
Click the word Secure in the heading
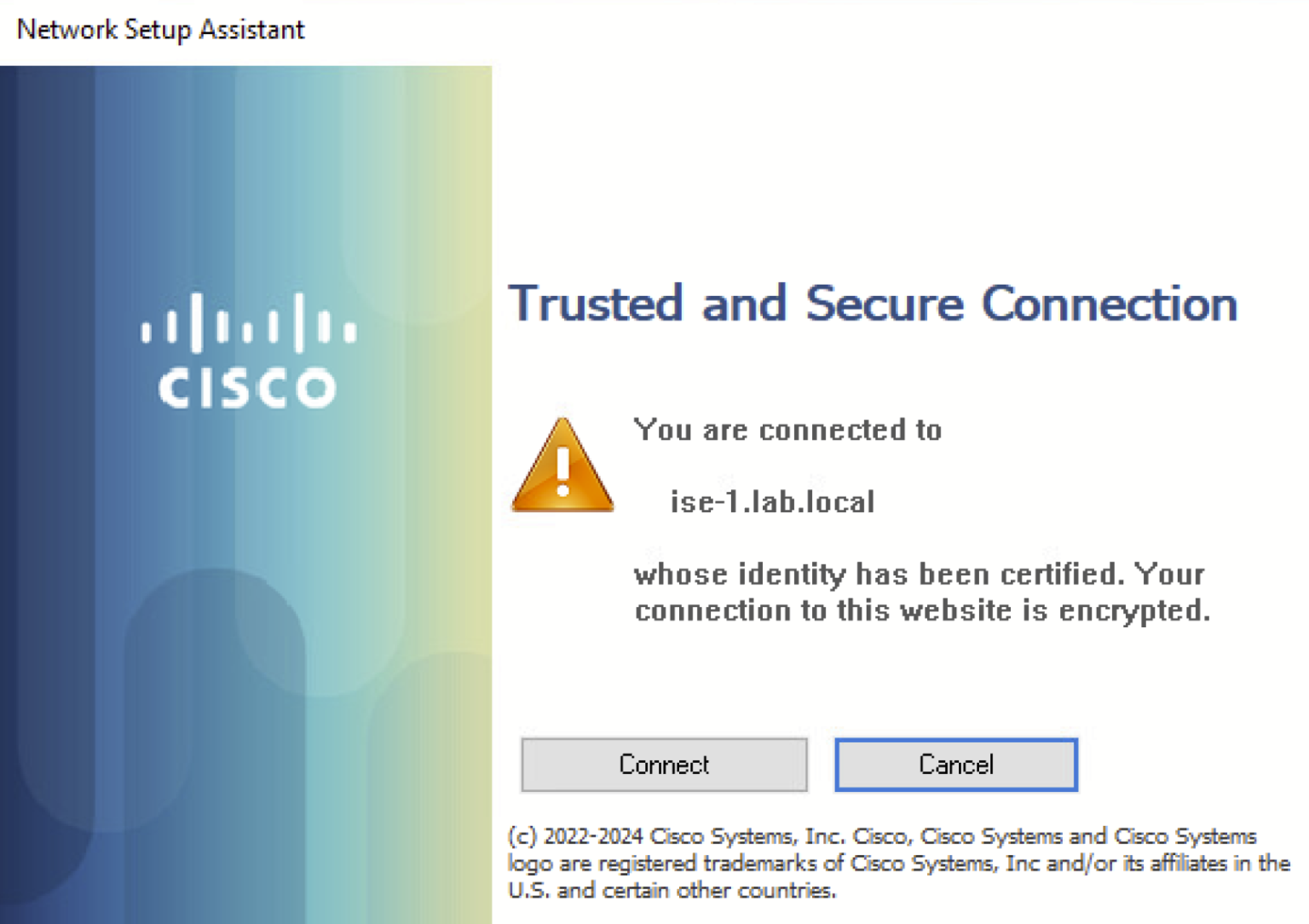pos(885,303)
